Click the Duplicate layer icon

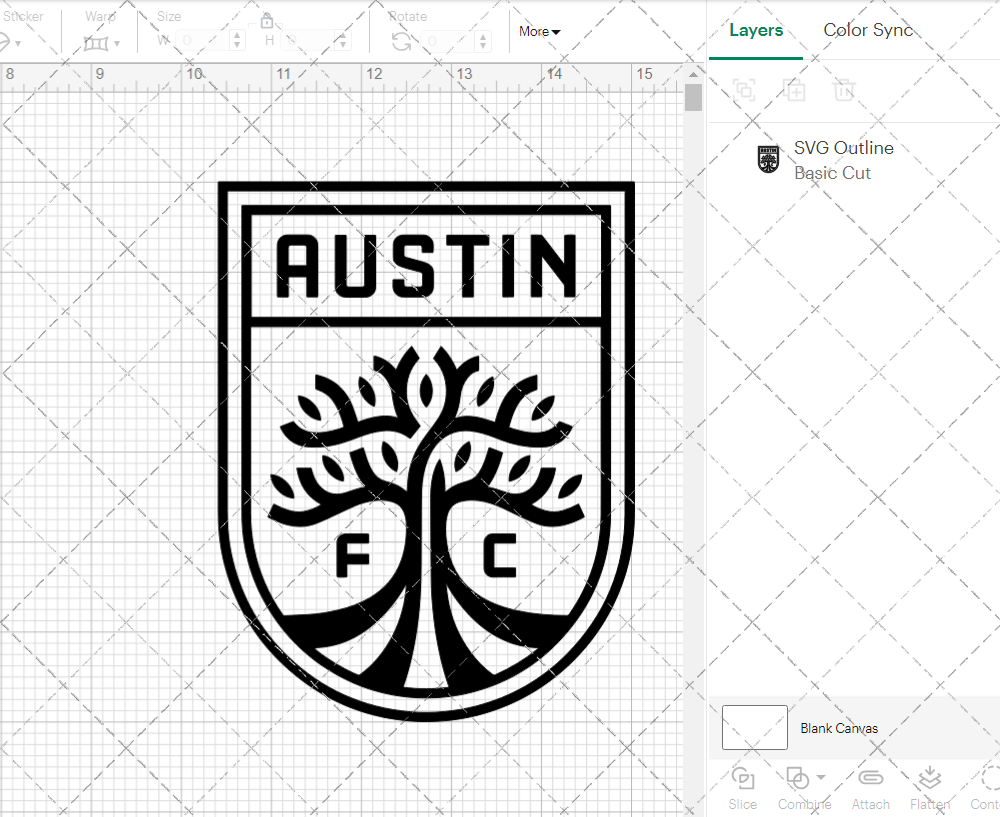click(x=795, y=90)
